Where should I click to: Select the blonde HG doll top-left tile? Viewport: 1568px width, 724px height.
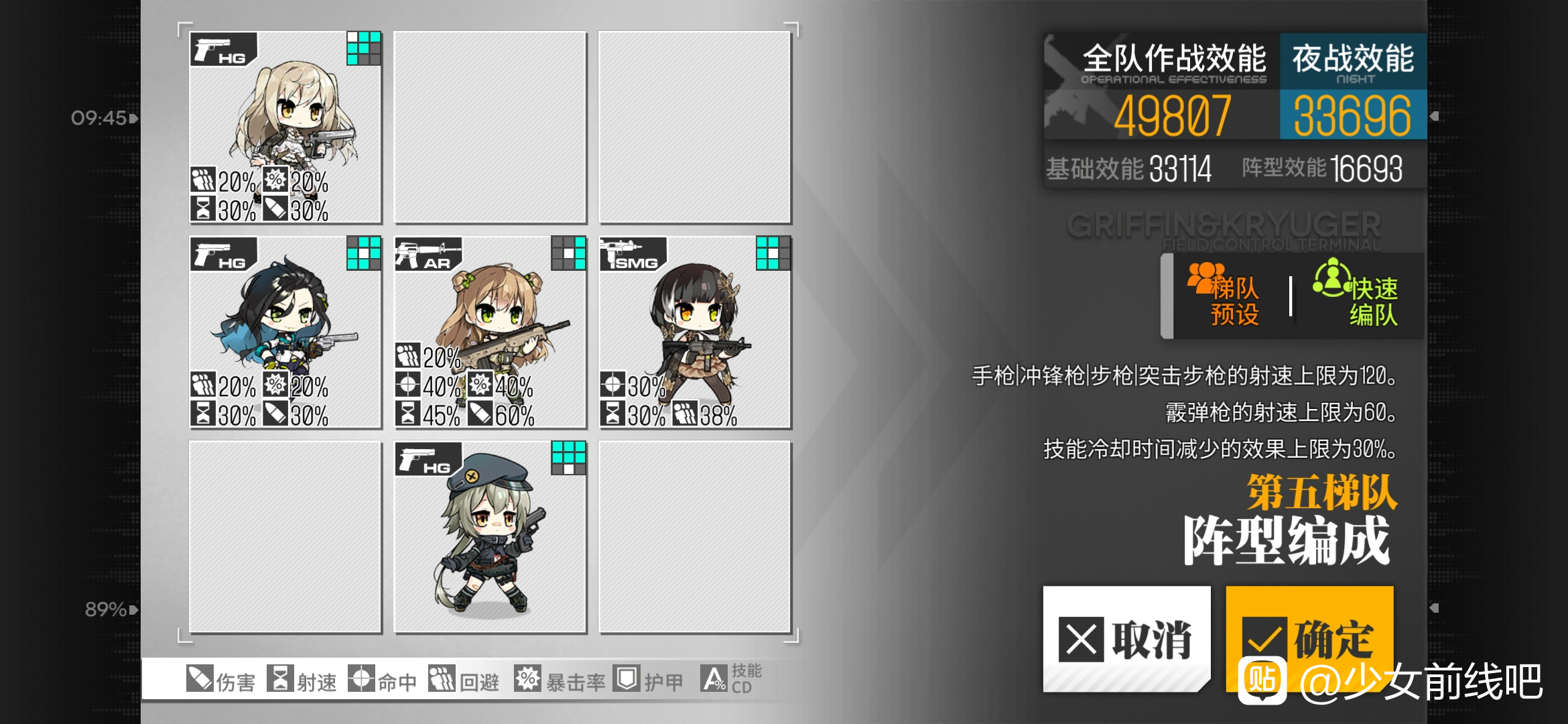tap(285, 127)
